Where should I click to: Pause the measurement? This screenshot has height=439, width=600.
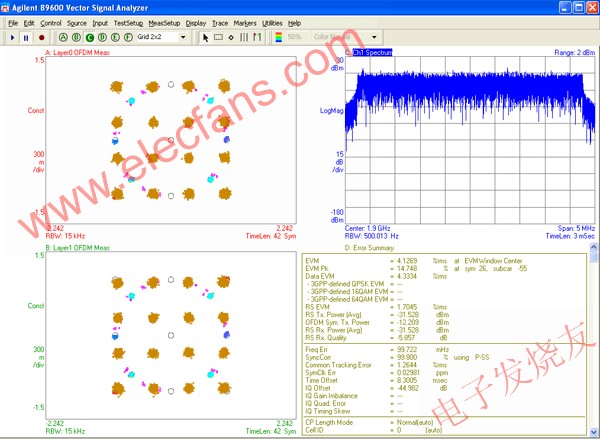click(x=26, y=37)
